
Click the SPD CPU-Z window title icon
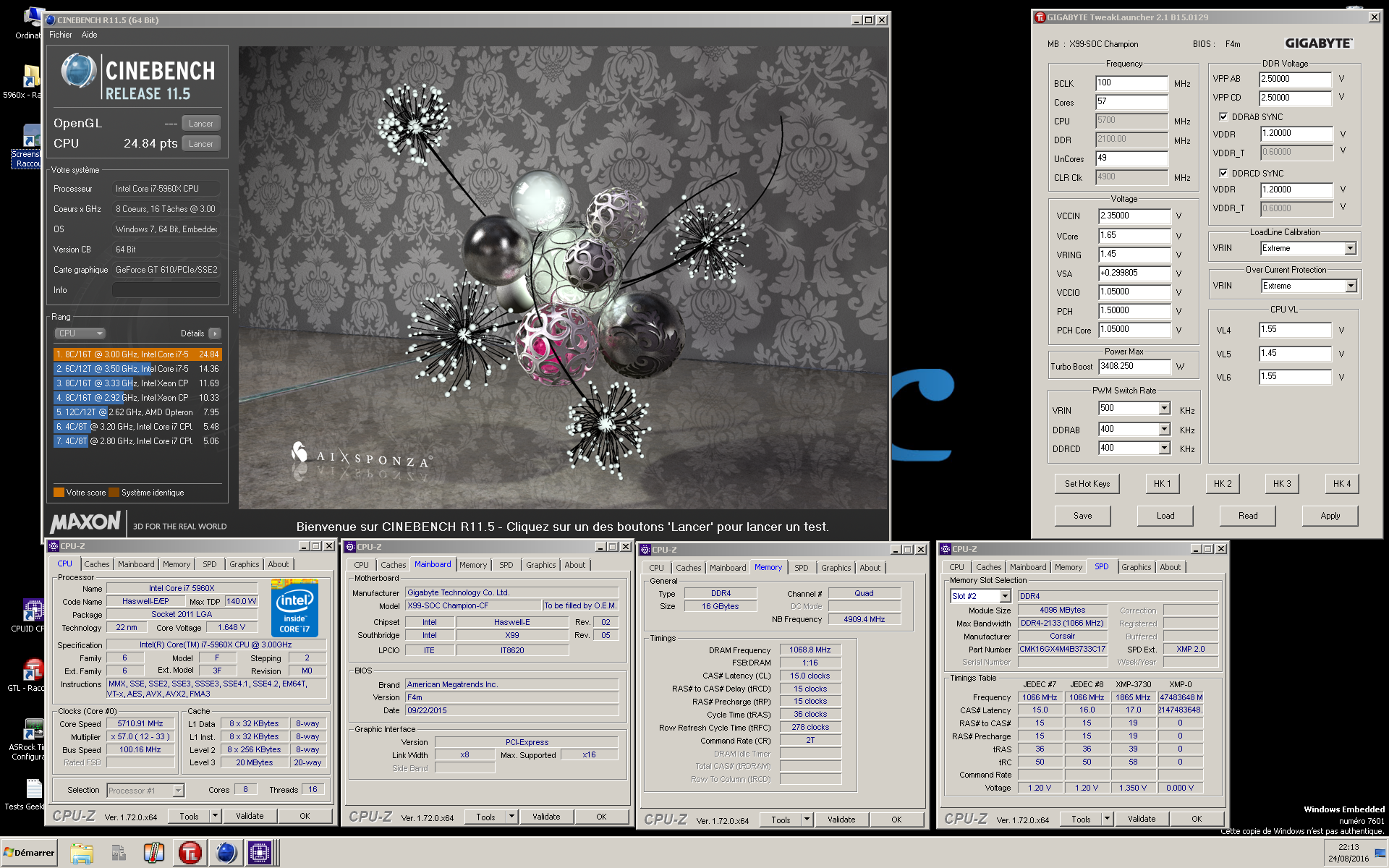(946, 549)
